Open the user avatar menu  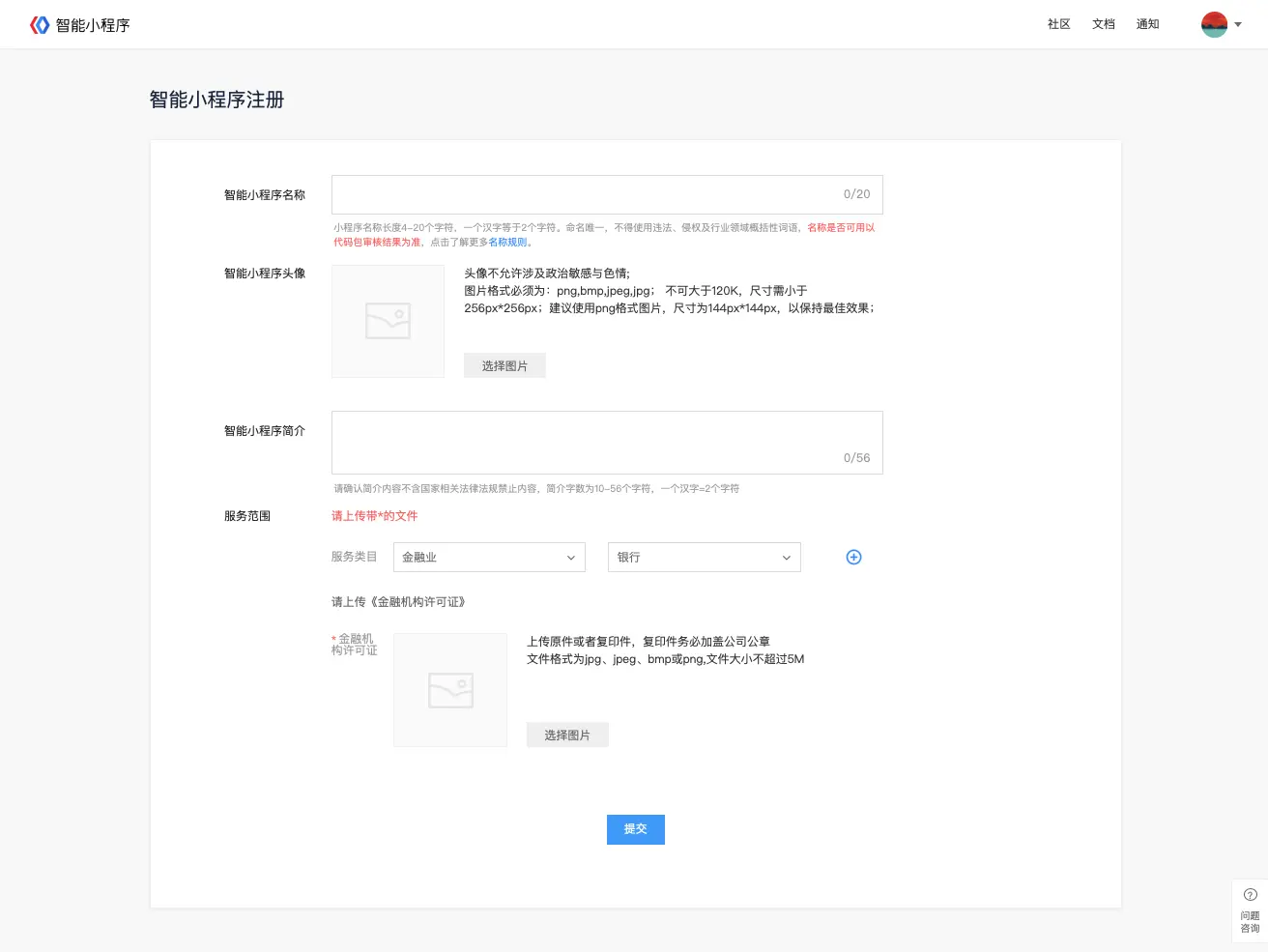tap(1214, 24)
